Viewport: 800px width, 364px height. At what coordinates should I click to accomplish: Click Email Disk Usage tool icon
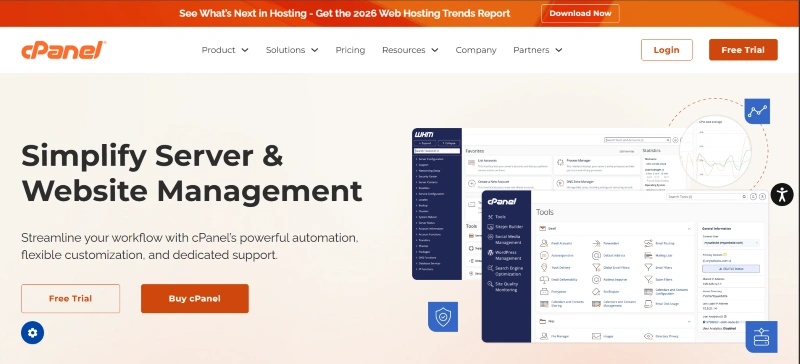648,304
